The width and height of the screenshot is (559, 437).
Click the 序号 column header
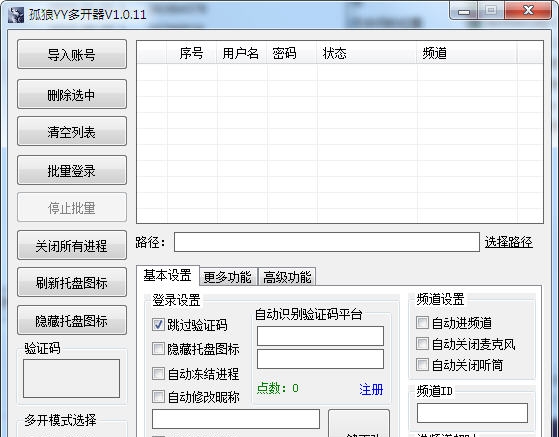click(x=192, y=53)
